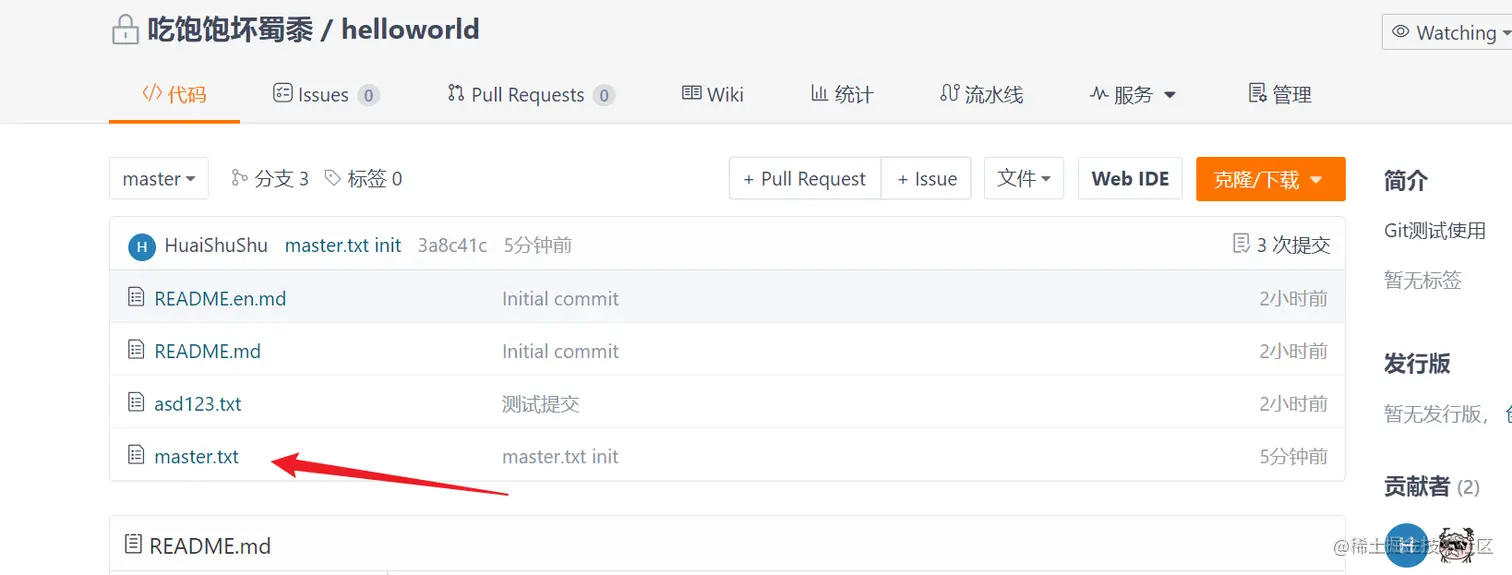Open the 克隆/下载 clone dropdown
1512x575 pixels.
click(1270, 179)
